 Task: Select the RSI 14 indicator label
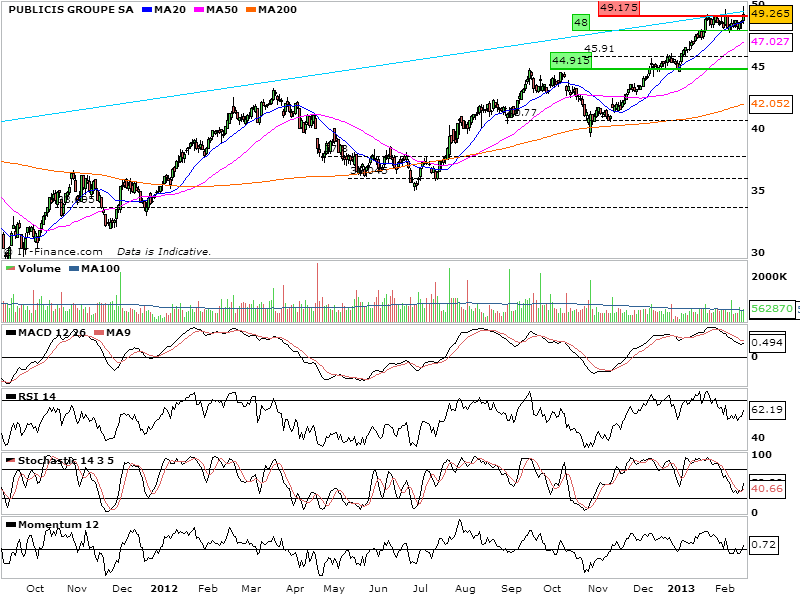click(x=37, y=396)
